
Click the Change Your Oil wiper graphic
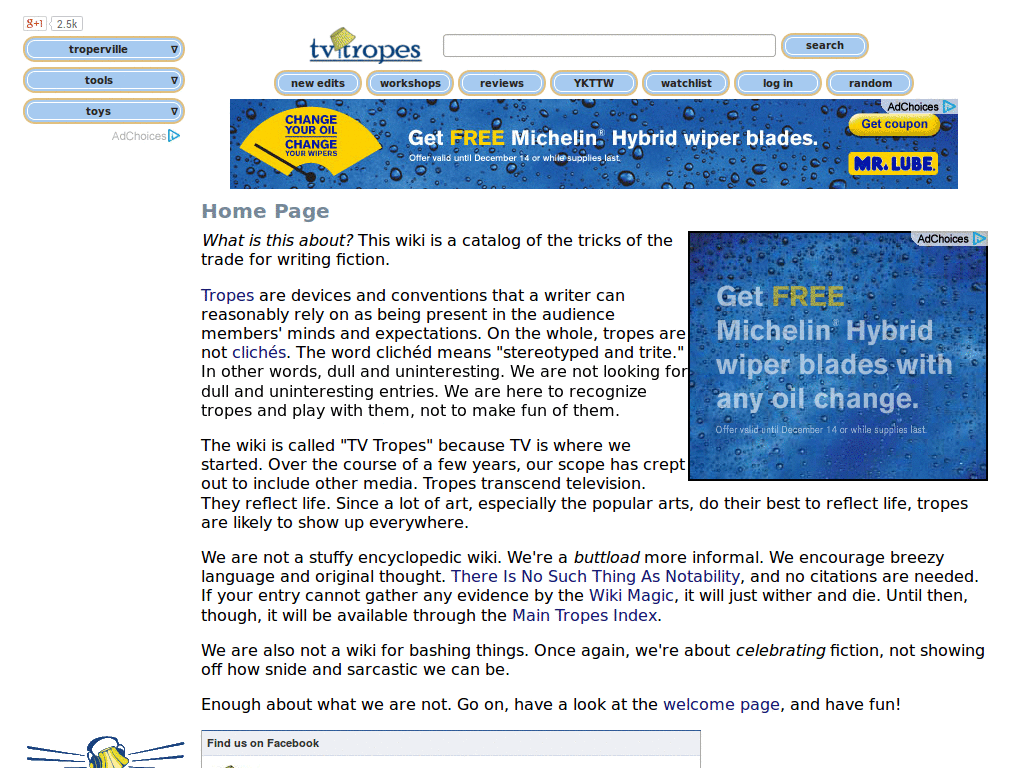[310, 144]
